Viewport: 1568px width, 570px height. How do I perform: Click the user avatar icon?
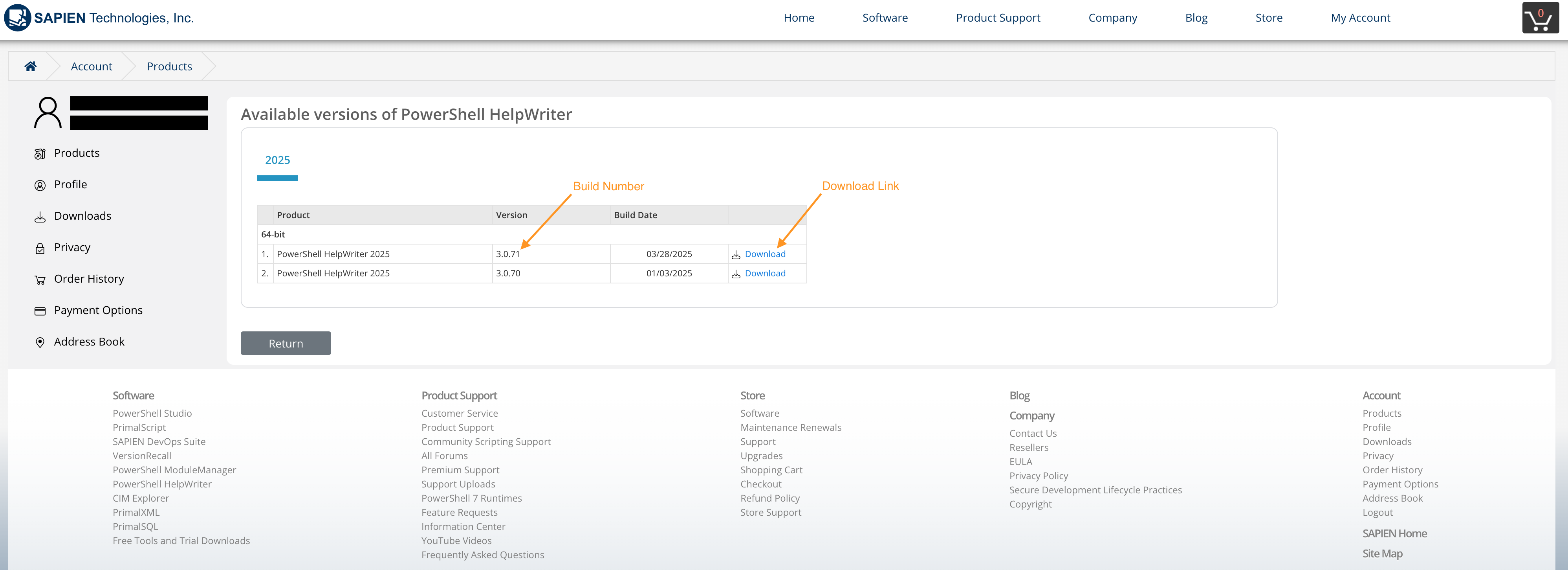click(48, 113)
